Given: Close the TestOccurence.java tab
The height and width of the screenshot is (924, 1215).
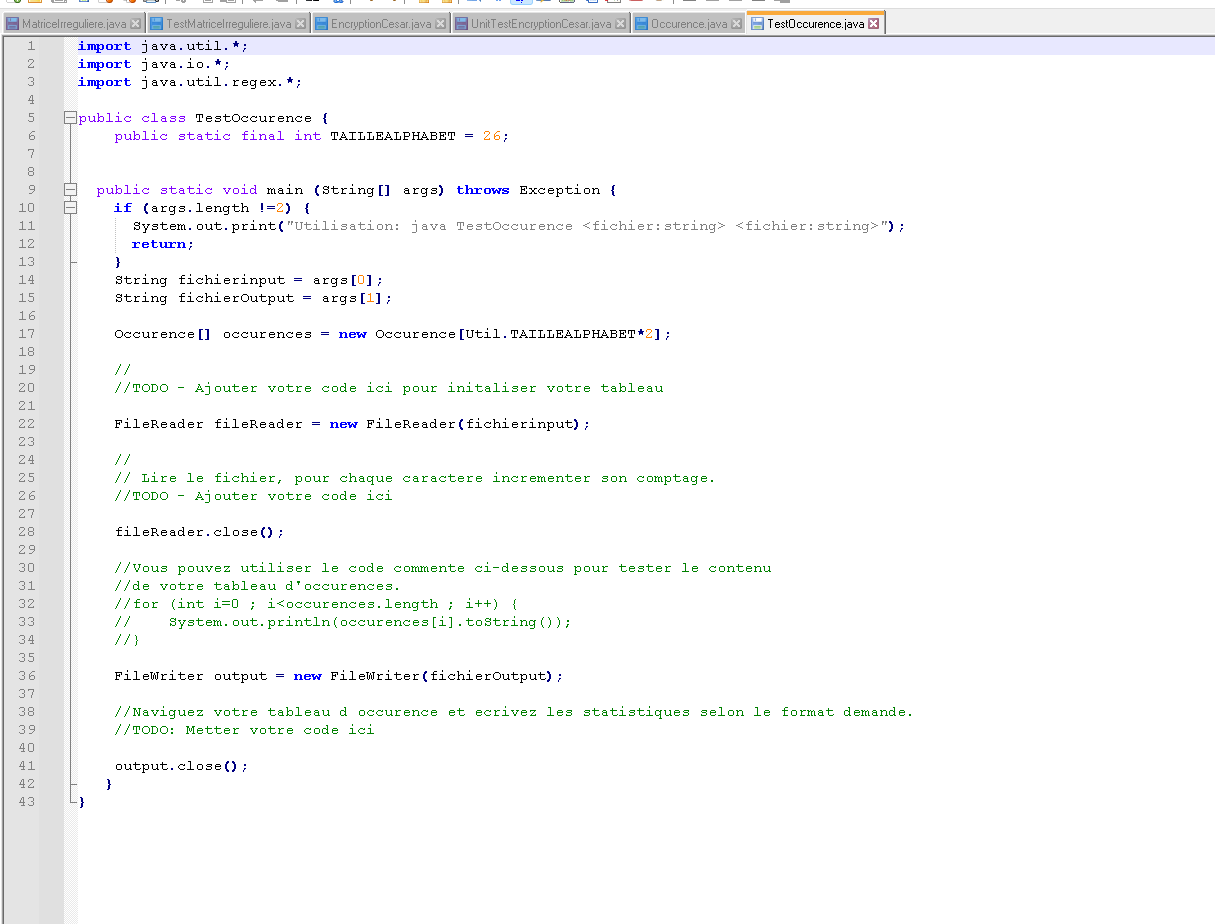Looking at the screenshot, I should tap(871, 24).
